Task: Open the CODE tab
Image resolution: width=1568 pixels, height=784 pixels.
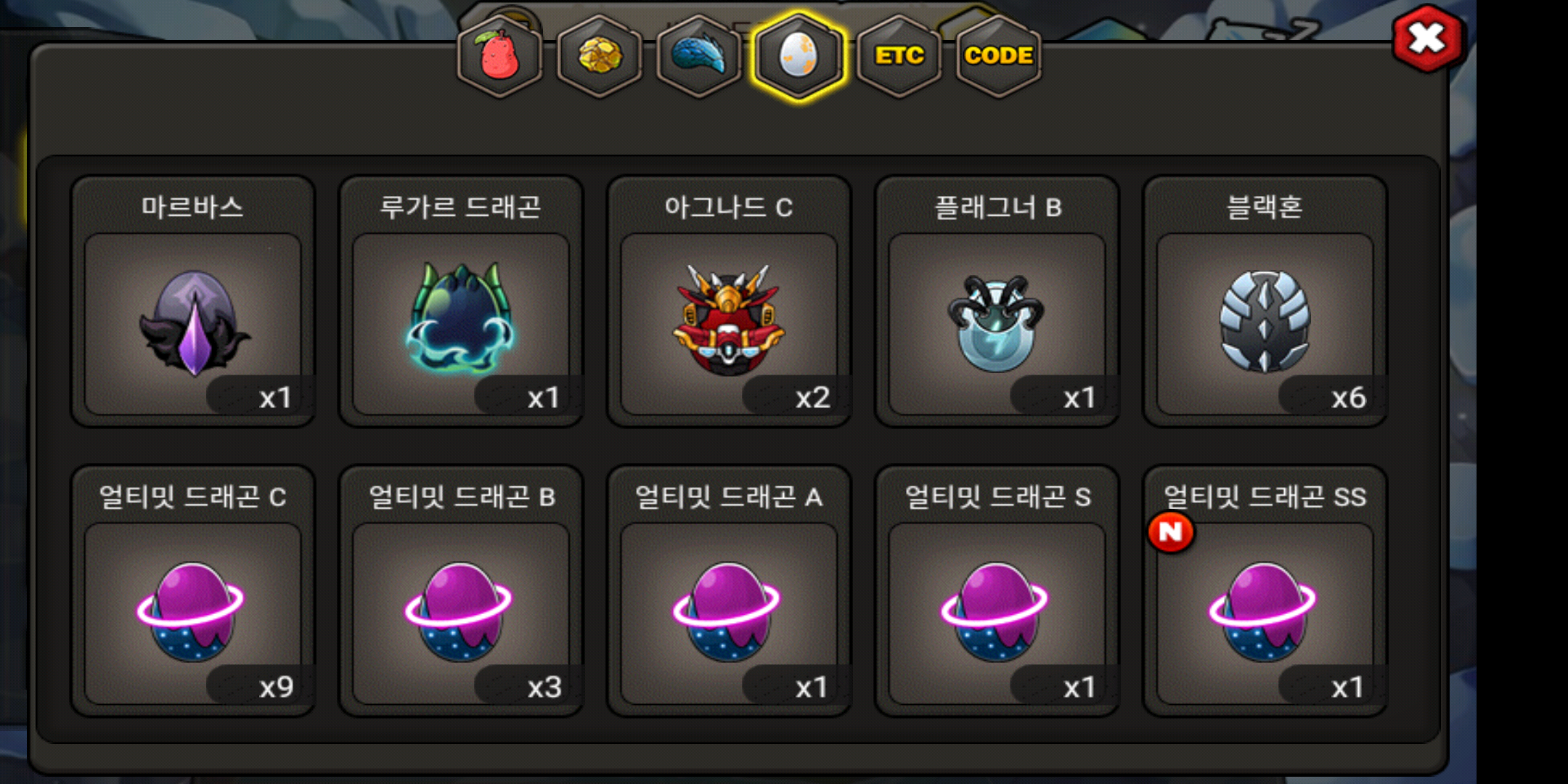Action: pyautogui.click(x=999, y=56)
